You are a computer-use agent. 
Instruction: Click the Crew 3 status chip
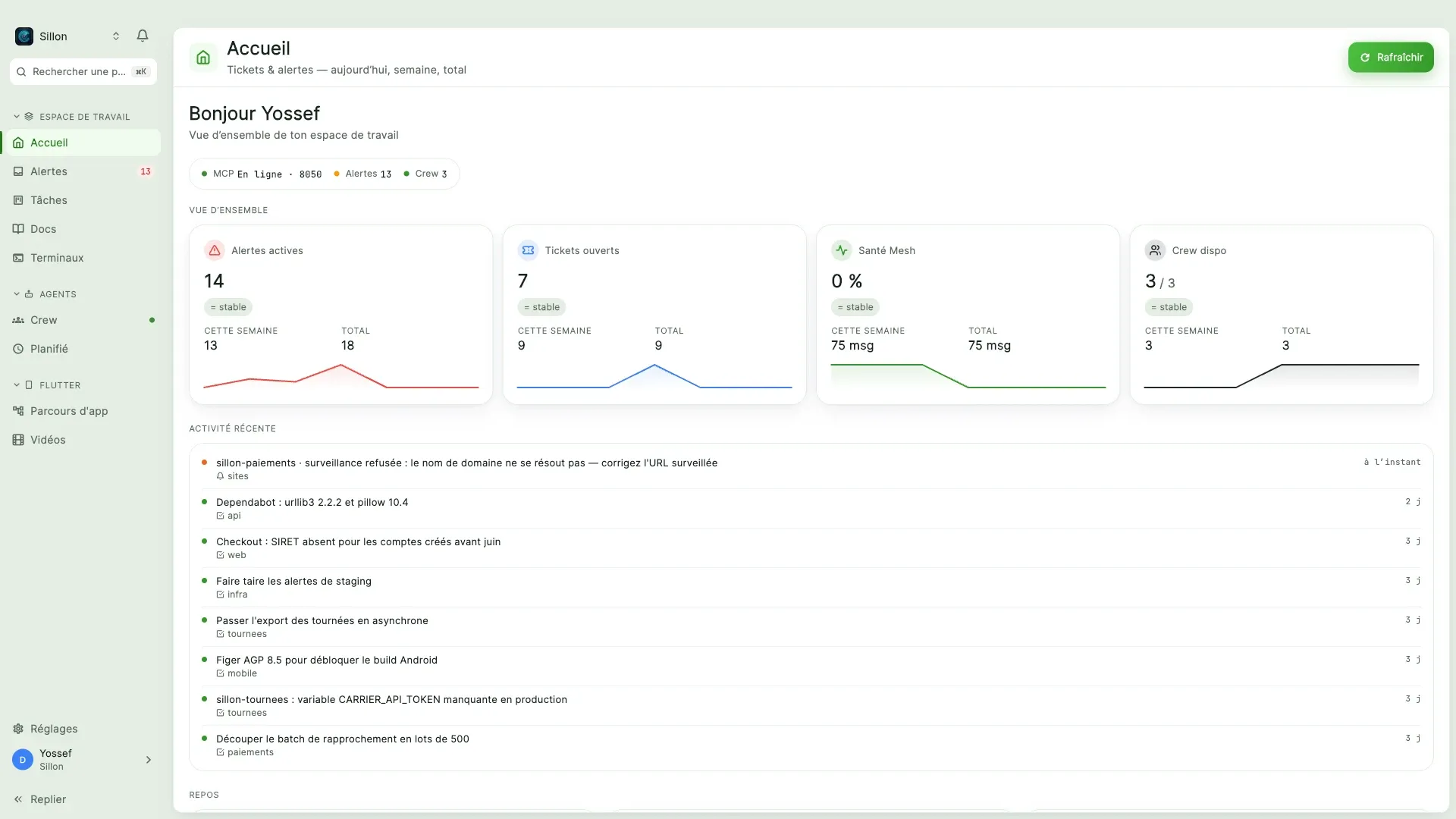coord(425,174)
